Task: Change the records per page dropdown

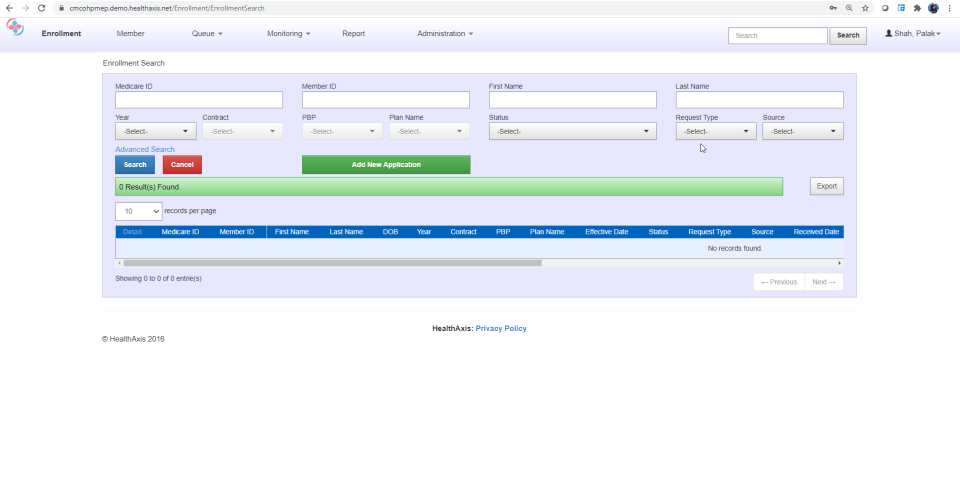Action: (138, 211)
